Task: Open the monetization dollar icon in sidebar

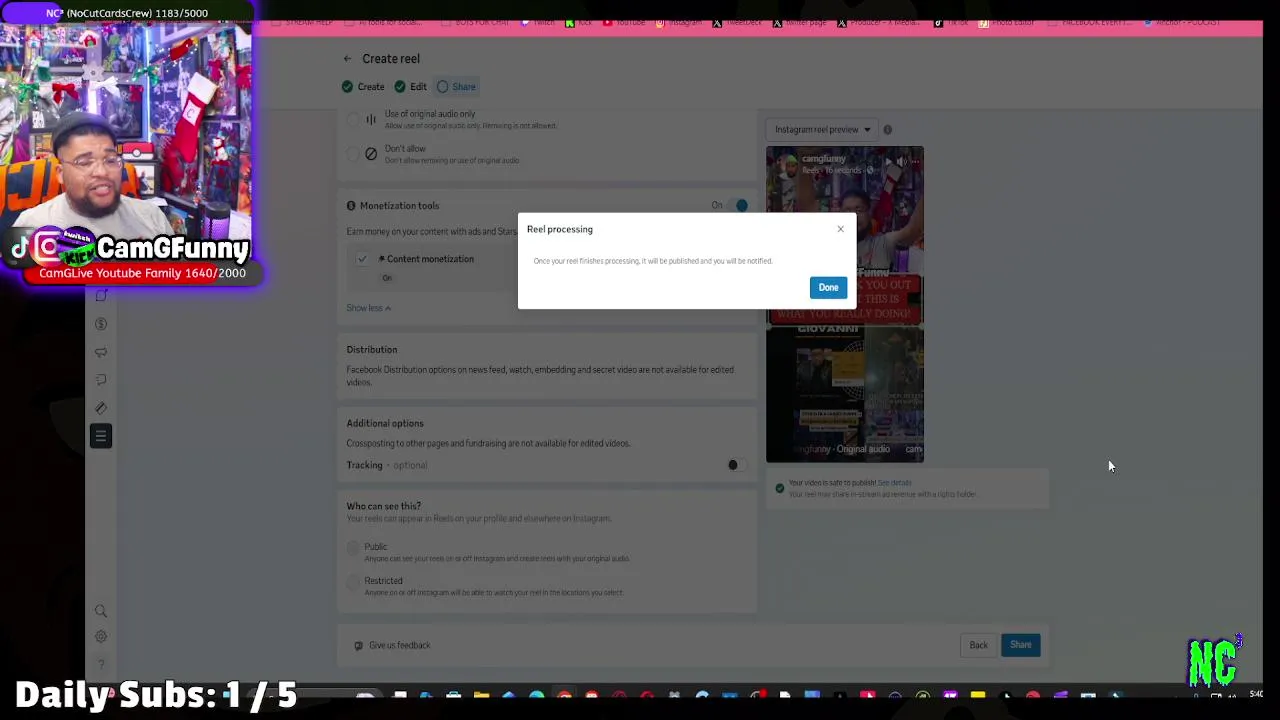Action: pyautogui.click(x=101, y=324)
